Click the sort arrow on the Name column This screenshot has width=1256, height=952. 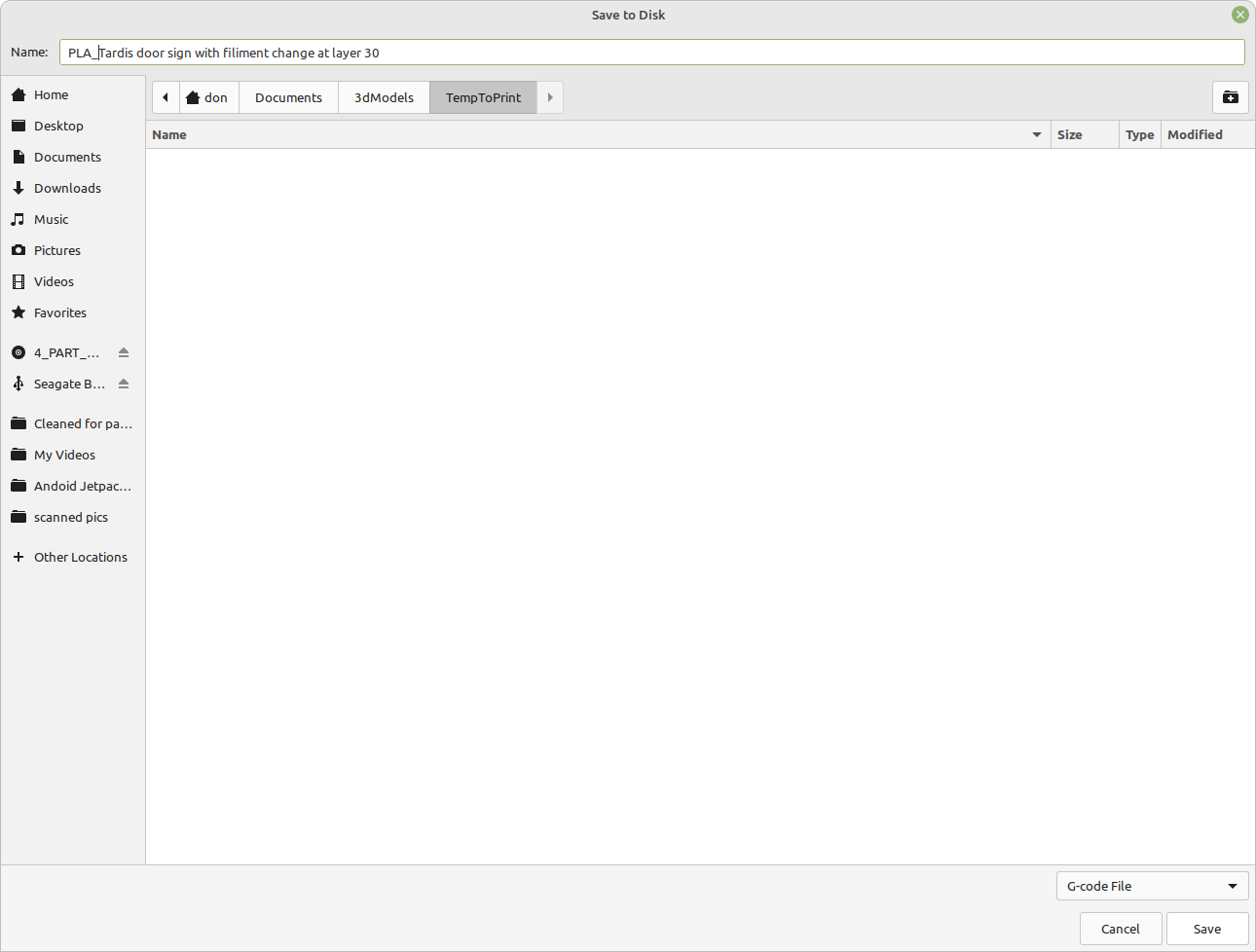(1035, 134)
